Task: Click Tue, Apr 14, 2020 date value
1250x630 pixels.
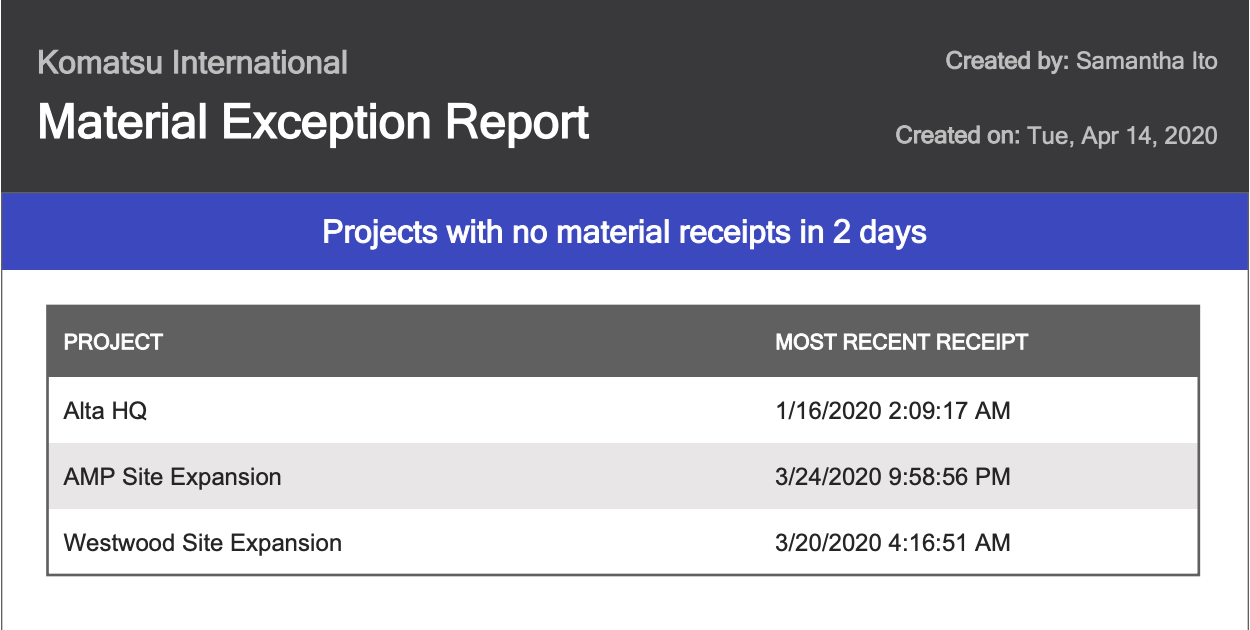Action: point(1122,135)
